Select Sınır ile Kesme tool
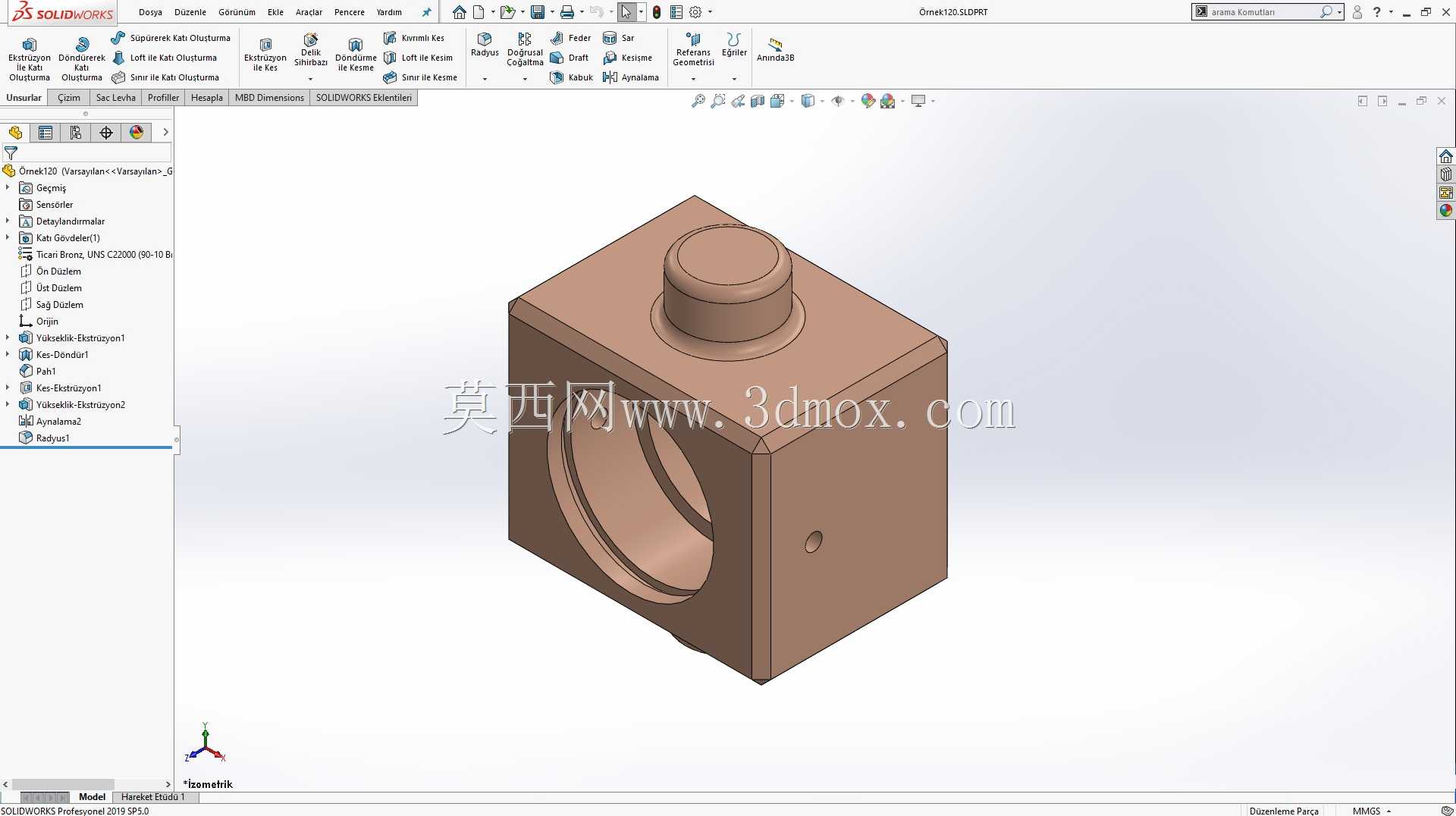The width and height of the screenshot is (1456, 816). (420, 77)
